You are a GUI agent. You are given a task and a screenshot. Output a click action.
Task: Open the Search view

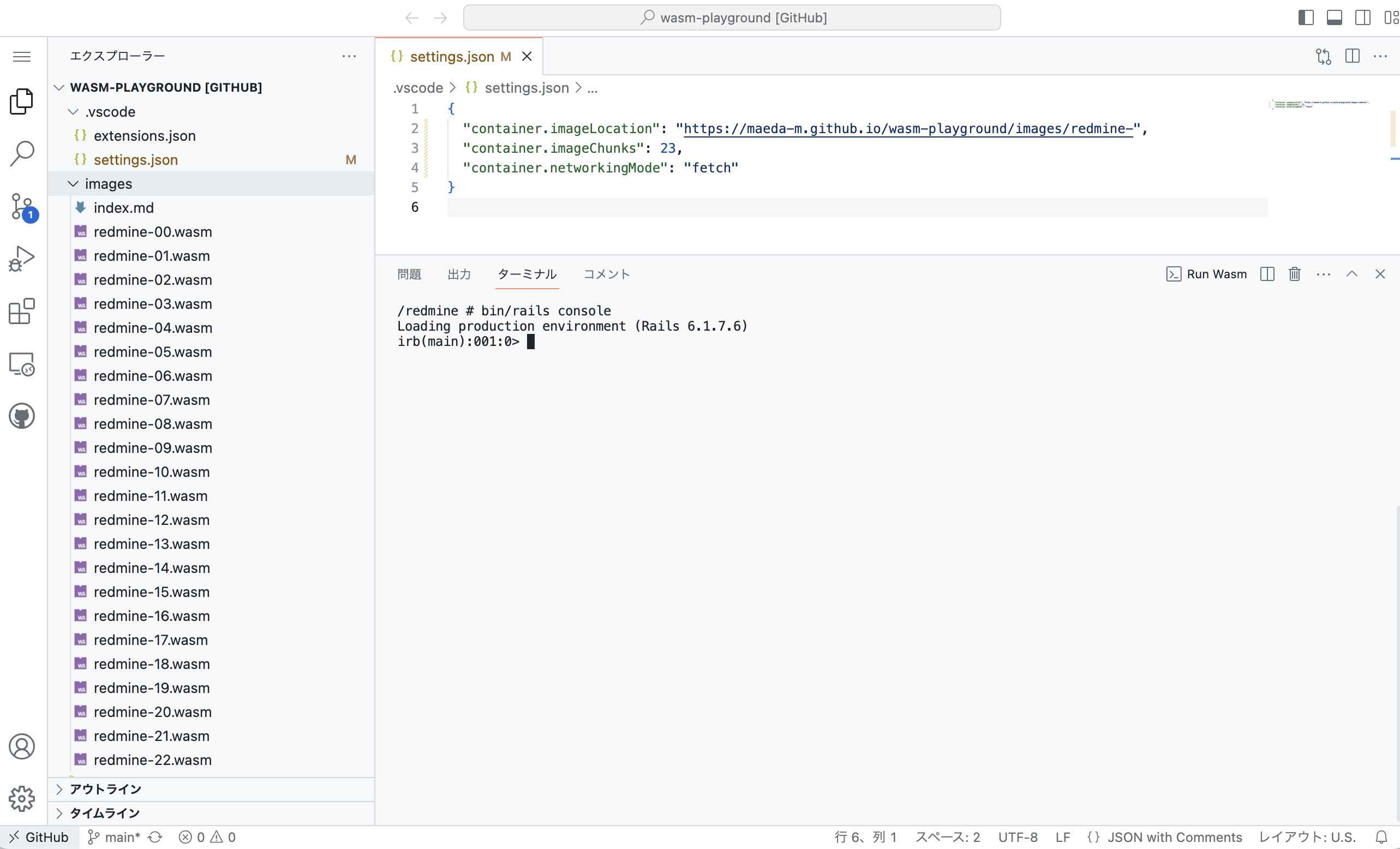pyautogui.click(x=22, y=152)
